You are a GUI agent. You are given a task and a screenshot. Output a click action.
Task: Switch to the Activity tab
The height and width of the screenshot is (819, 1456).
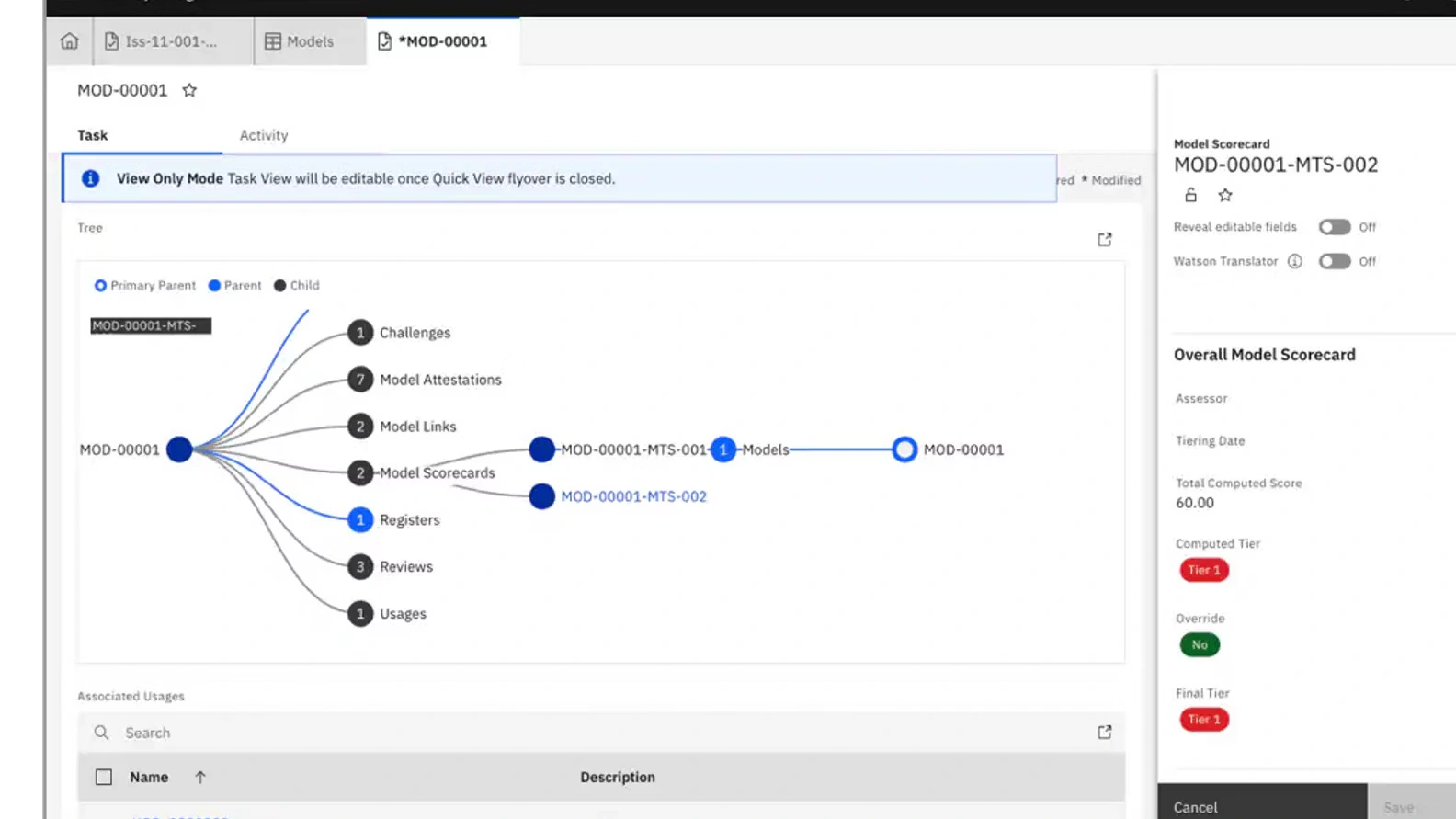(264, 135)
